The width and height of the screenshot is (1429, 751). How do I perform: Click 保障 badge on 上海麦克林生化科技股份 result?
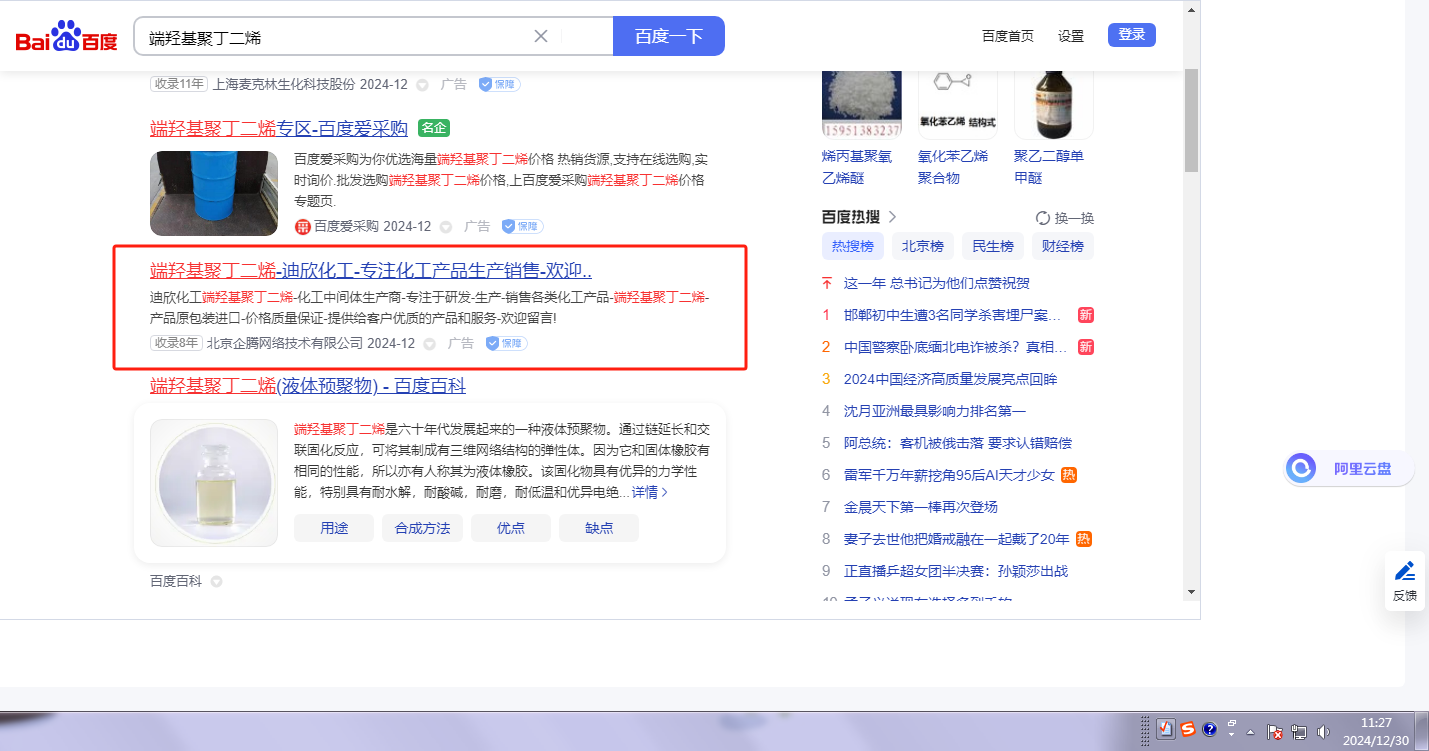click(x=499, y=84)
